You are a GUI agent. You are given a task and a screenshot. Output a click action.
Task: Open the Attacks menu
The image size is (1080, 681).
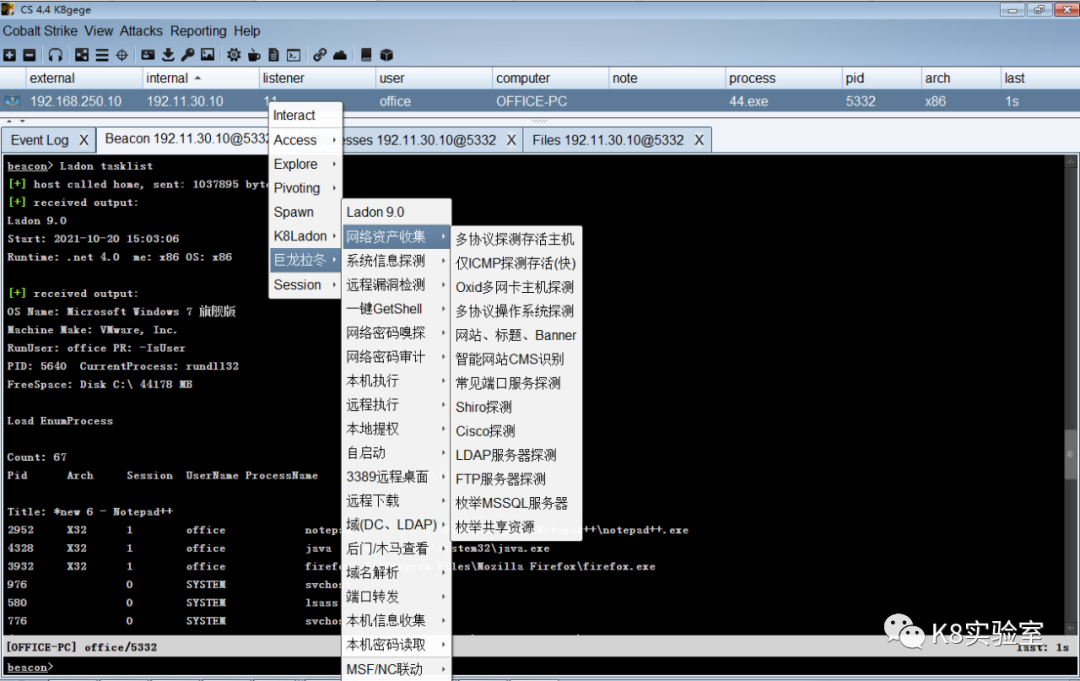tap(141, 31)
